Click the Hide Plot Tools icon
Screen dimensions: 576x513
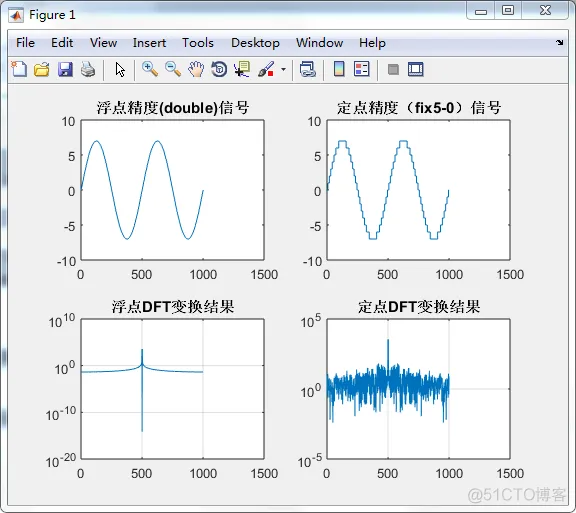coord(393,69)
